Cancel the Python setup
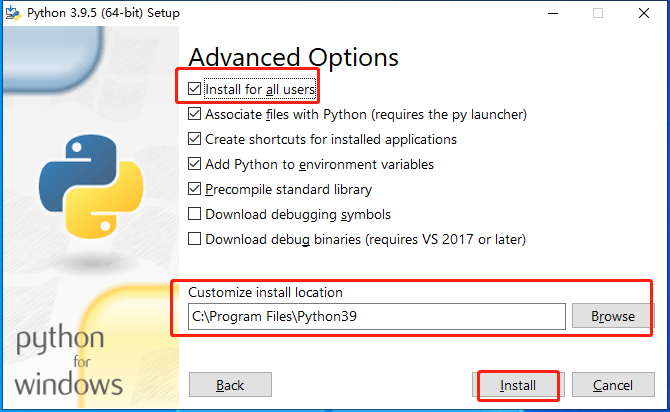Image resolution: width=670 pixels, height=412 pixels. [612, 385]
